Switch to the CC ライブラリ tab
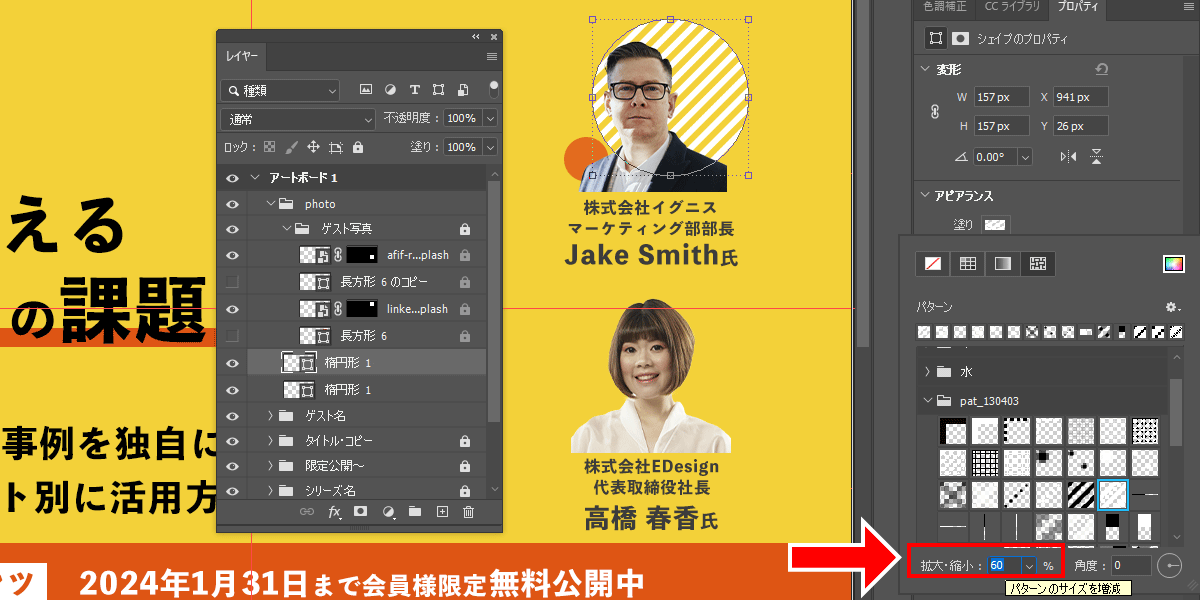The height and width of the screenshot is (600, 1200). [1010, 7]
